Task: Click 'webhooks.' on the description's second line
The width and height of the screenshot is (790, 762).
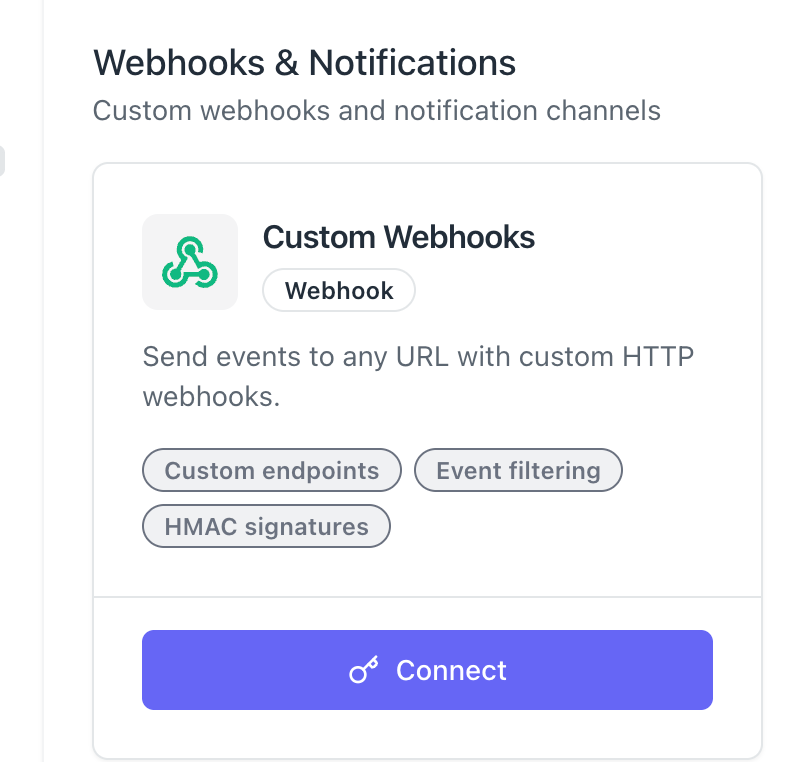Action: (211, 397)
